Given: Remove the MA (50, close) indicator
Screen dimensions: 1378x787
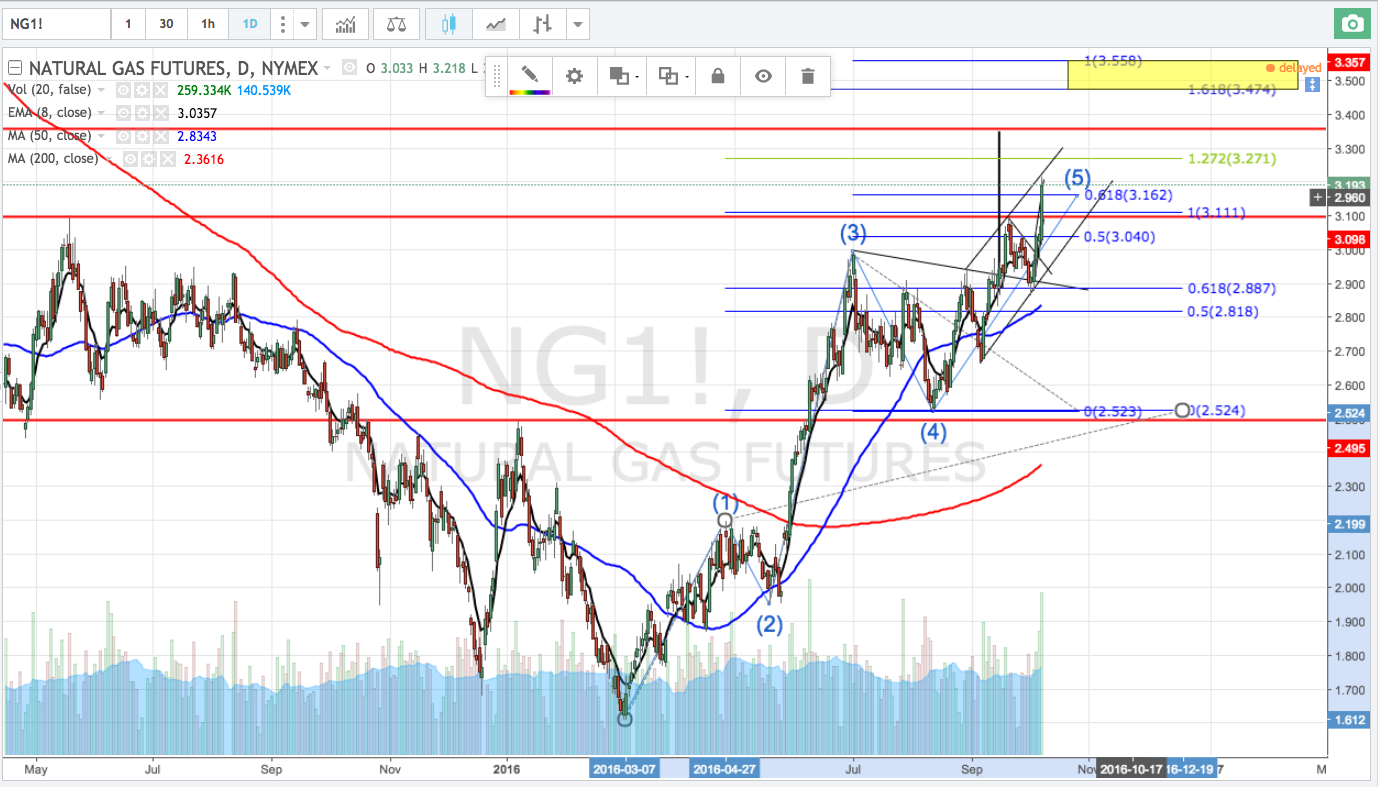Looking at the screenshot, I should tap(160, 136).
